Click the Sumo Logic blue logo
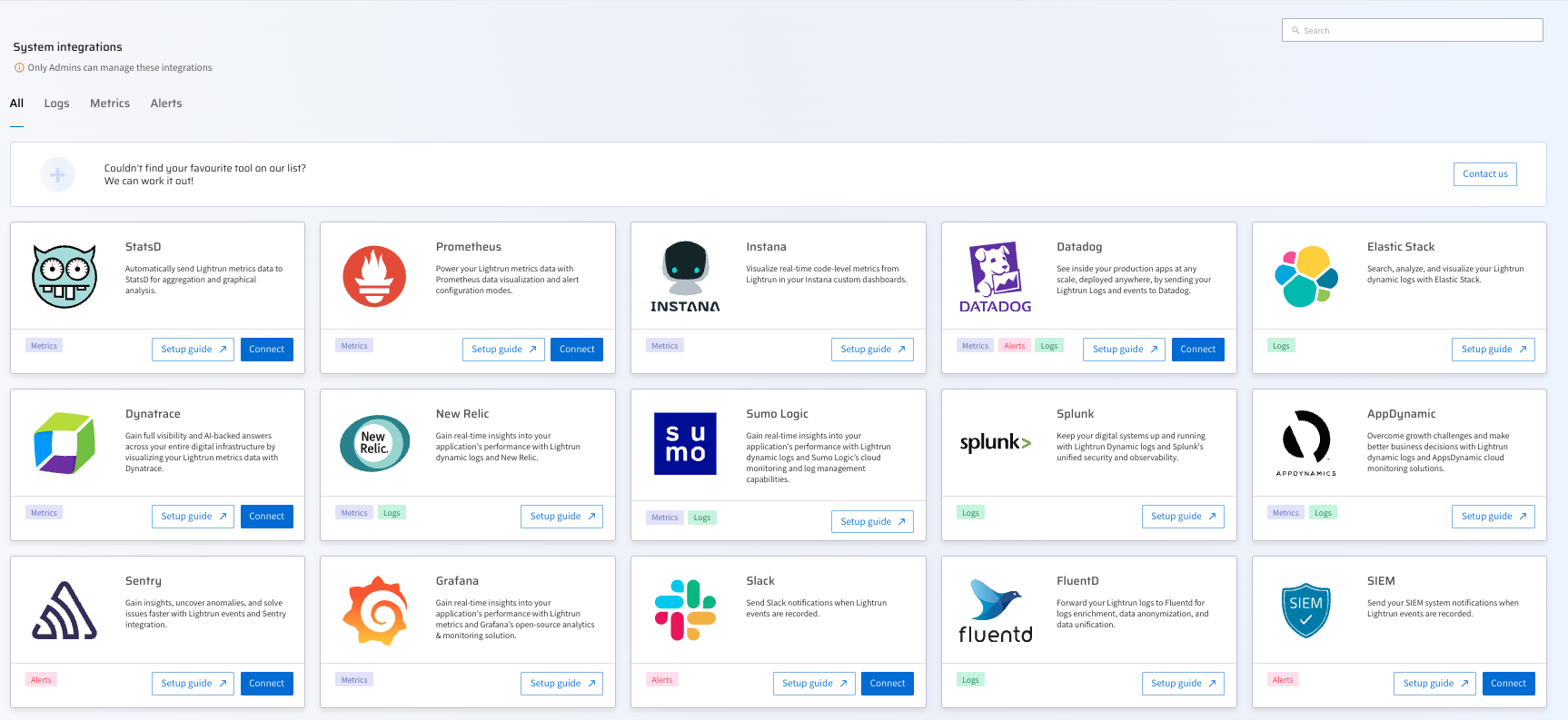The height and width of the screenshot is (720, 1568). [685, 443]
